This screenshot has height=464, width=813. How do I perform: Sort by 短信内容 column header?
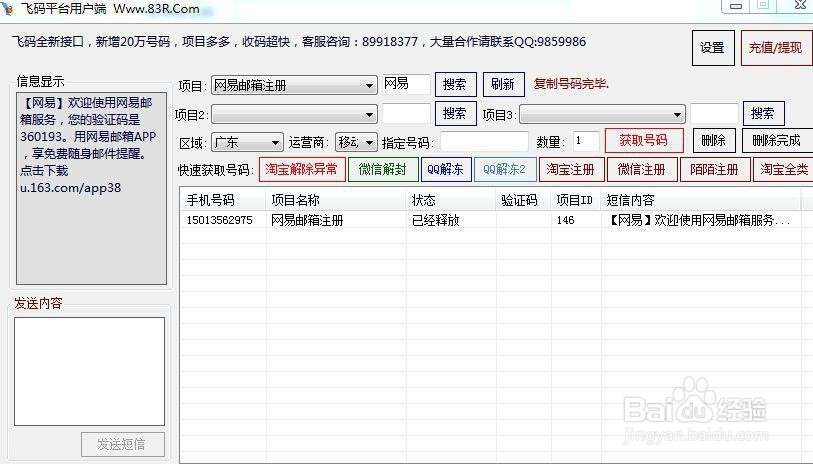tap(700, 200)
